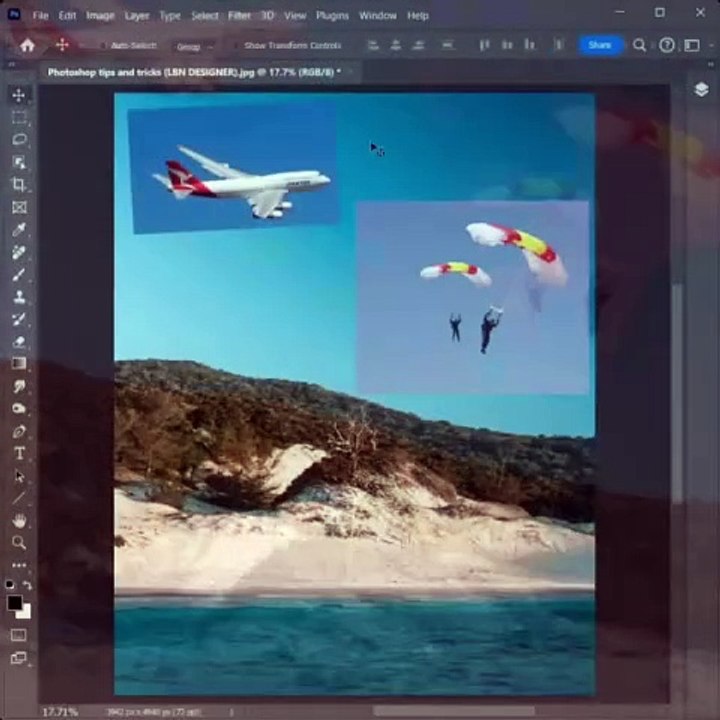The width and height of the screenshot is (720, 720).
Task: Open the Layers panel icon
Action: point(701,89)
